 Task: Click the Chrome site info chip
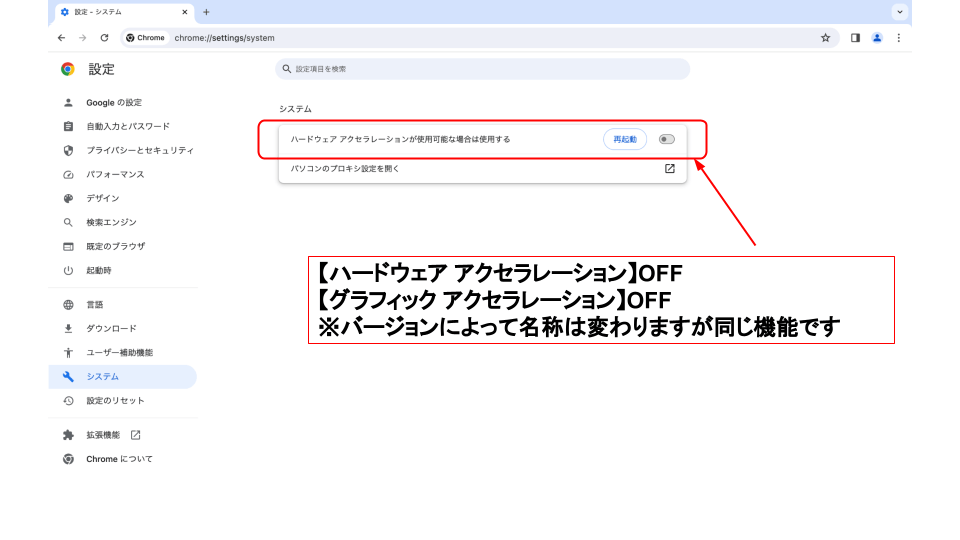pos(146,38)
